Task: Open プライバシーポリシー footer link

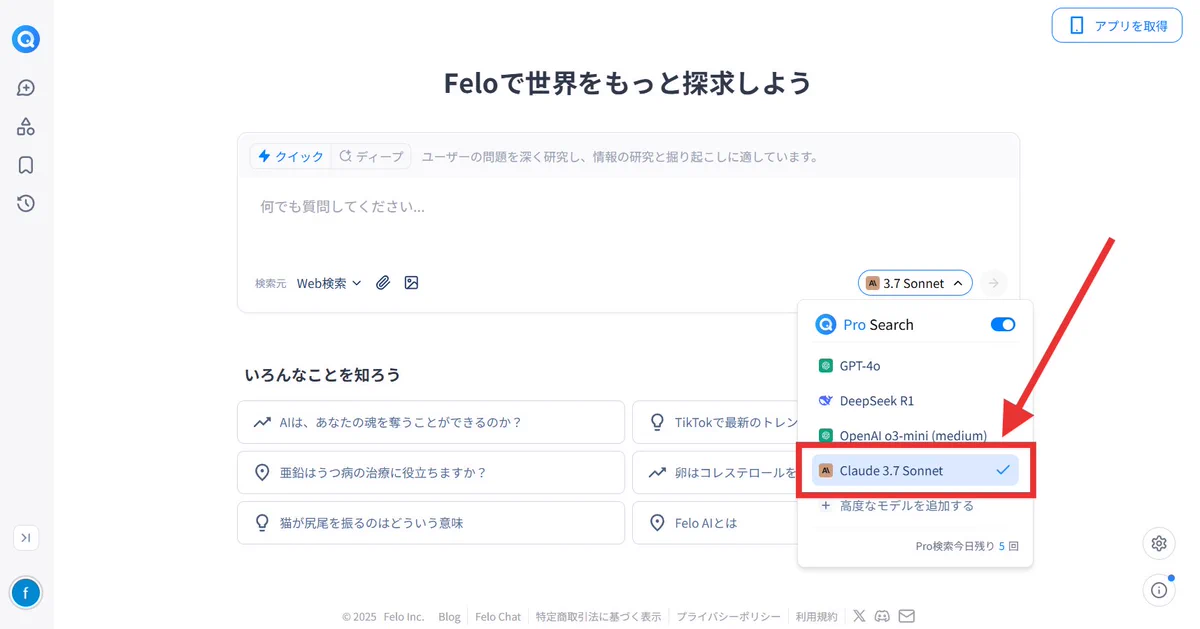Action: point(729,617)
